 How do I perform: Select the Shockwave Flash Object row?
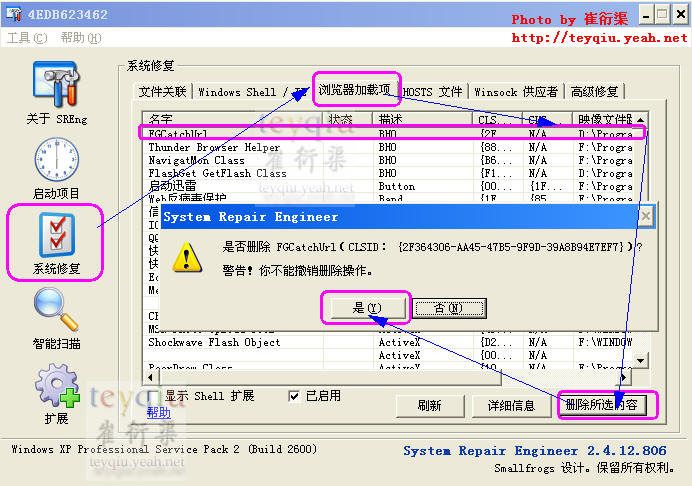[214, 343]
